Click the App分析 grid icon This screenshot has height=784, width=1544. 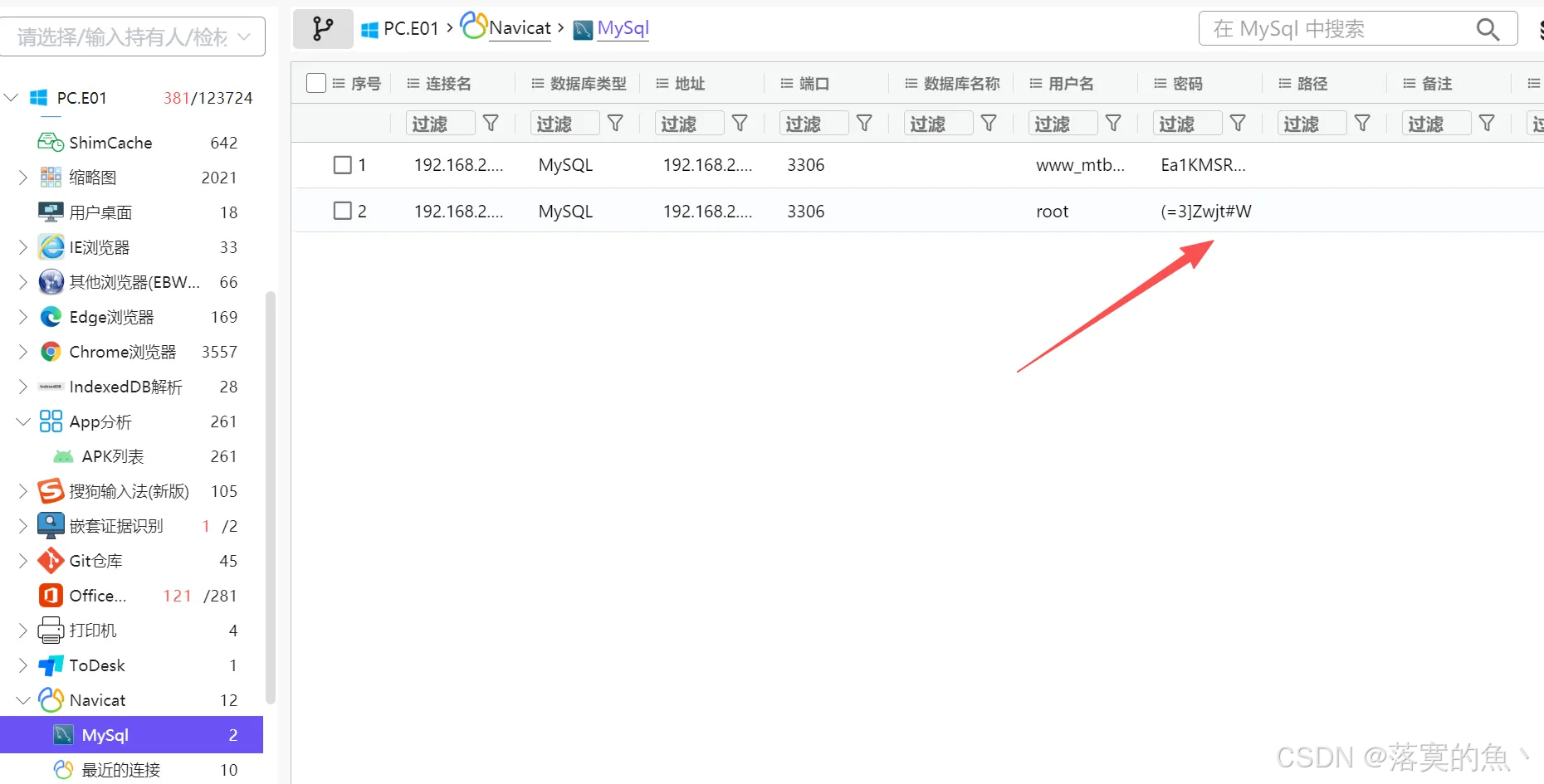pyautogui.click(x=51, y=421)
